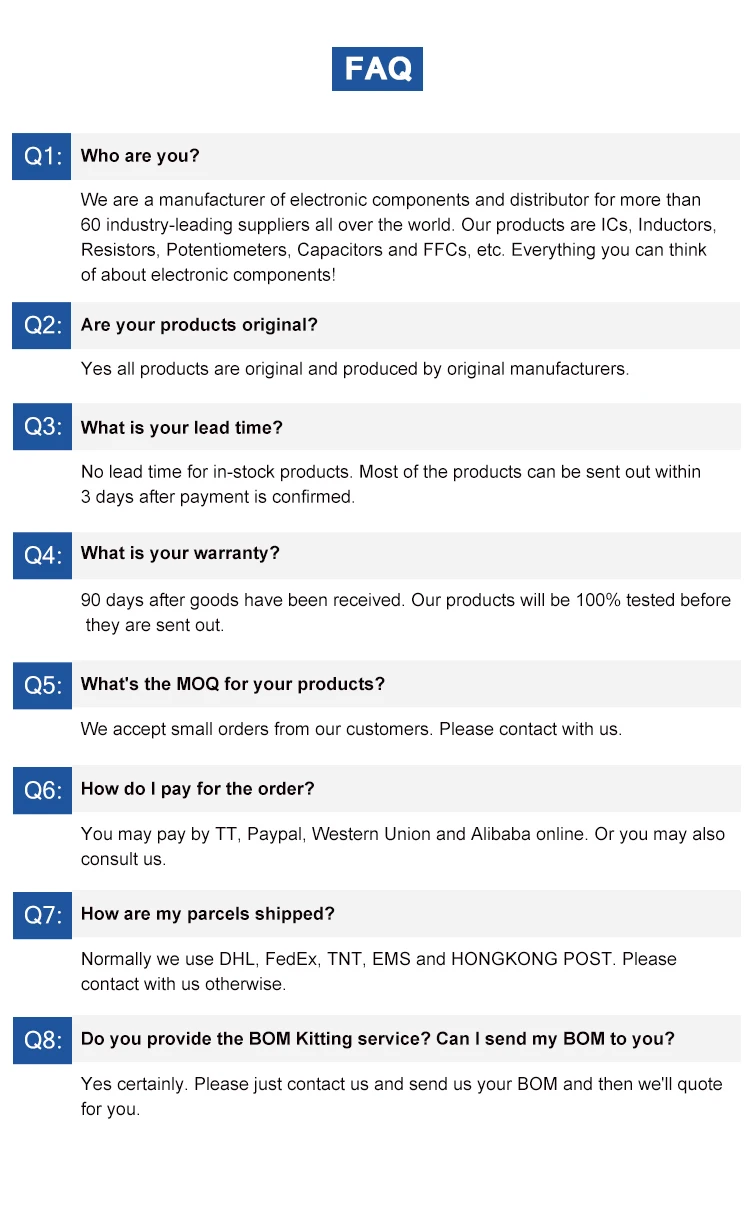
Task: Expand the "Who are you?" question
Action: pyautogui.click(x=140, y=156)
